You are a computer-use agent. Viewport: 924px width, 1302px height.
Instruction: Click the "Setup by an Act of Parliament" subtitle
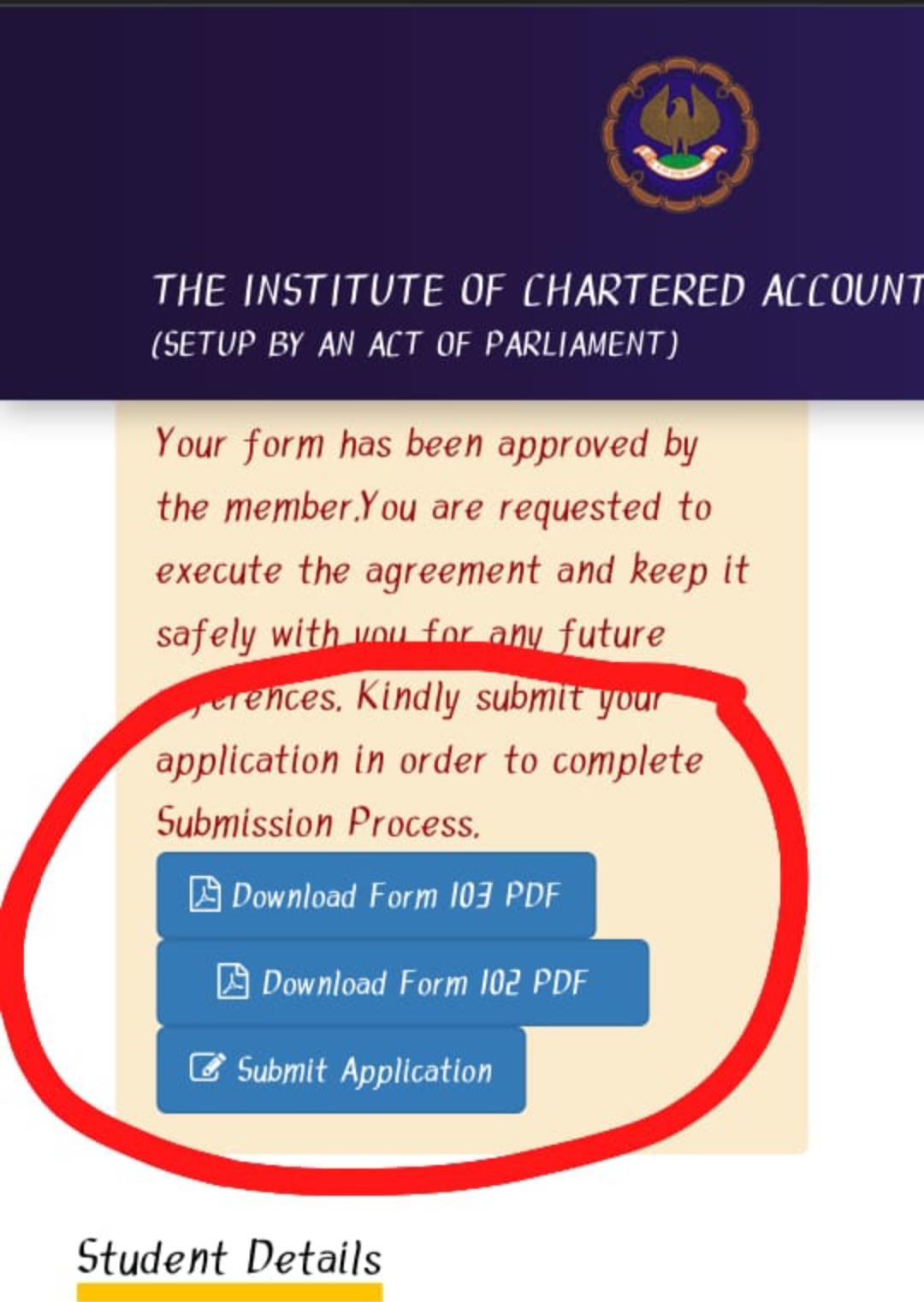pyautogui.click(x=415, y=344)
